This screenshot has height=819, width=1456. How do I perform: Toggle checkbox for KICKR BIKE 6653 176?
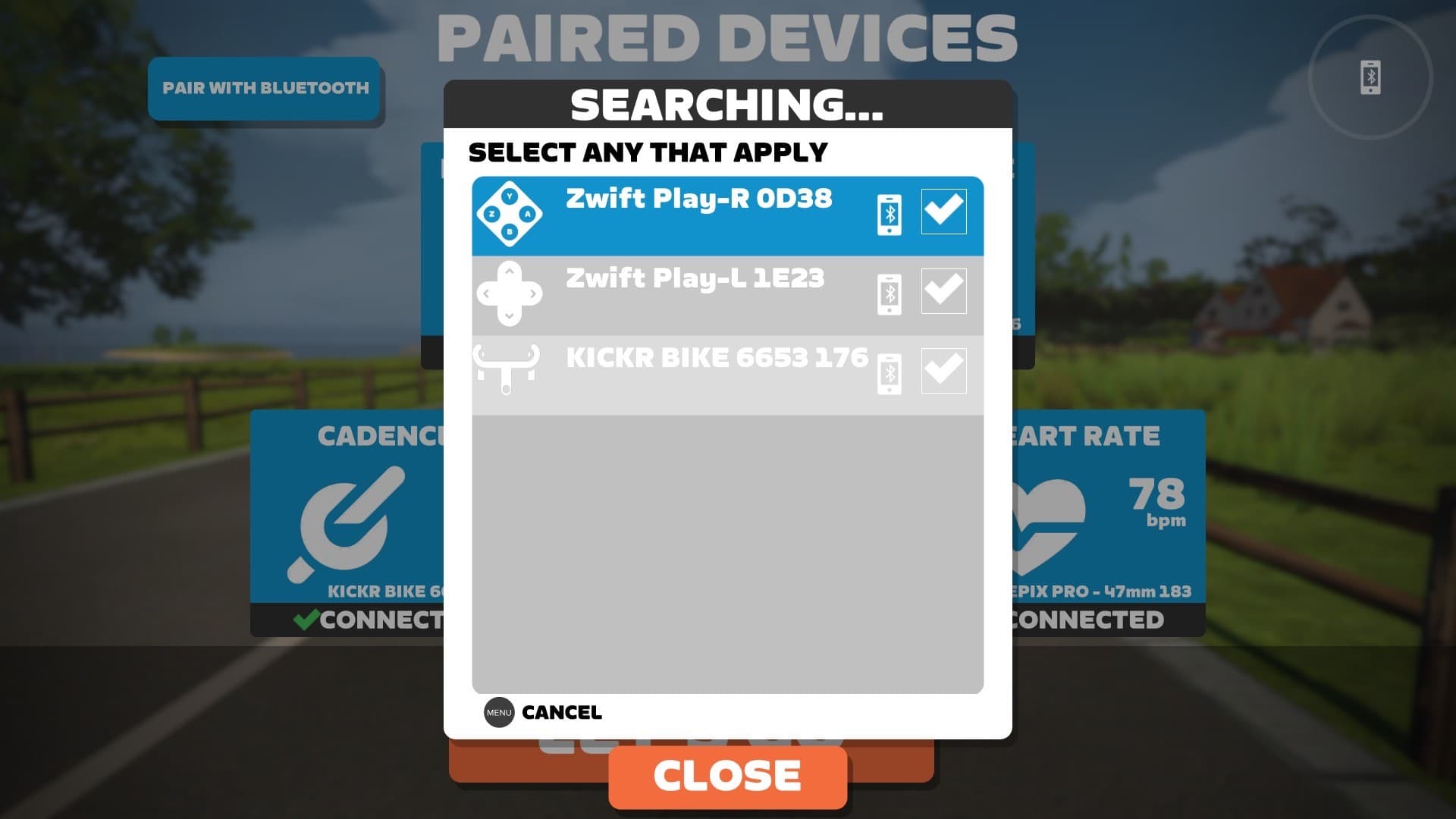[942, 370]
